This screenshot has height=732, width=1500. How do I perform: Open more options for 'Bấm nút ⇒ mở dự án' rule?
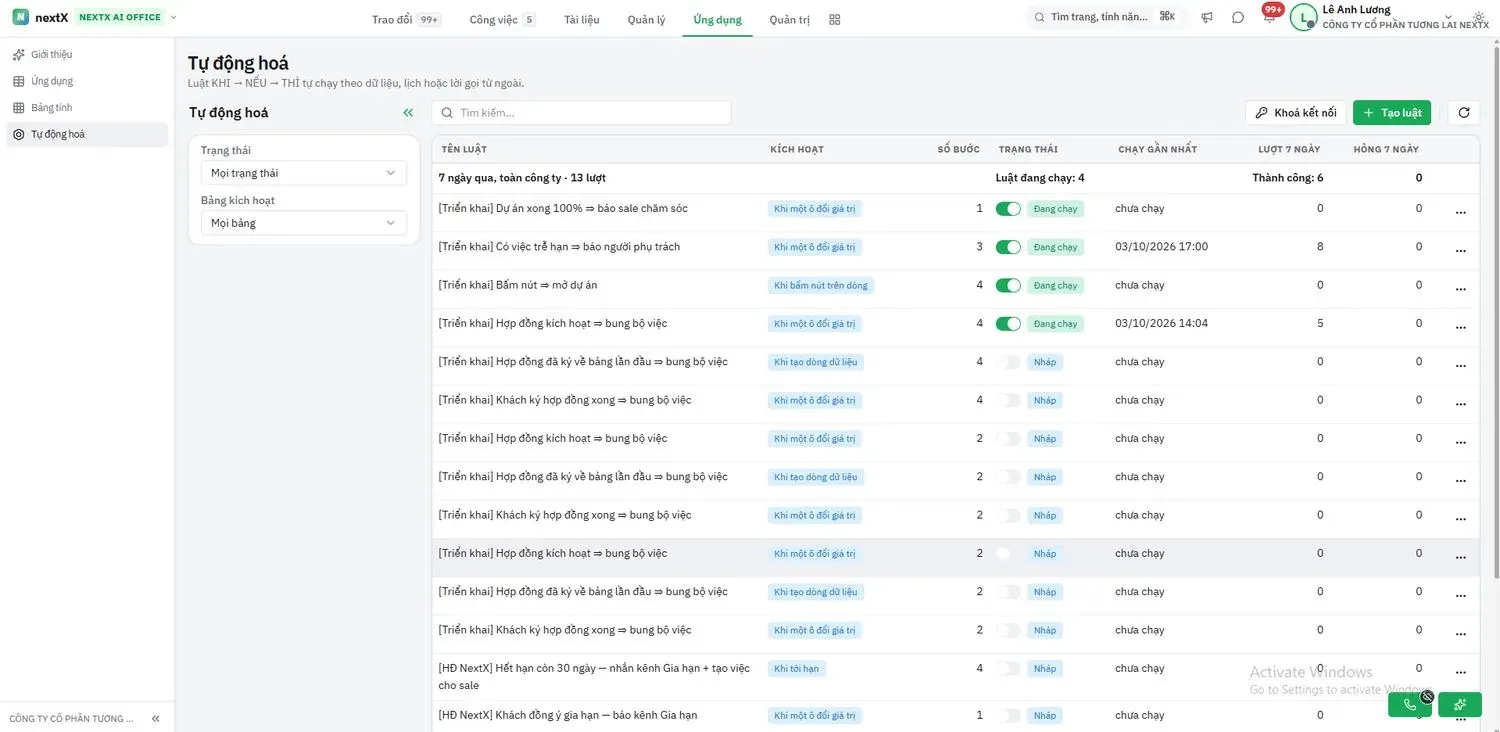[1461, 289]
